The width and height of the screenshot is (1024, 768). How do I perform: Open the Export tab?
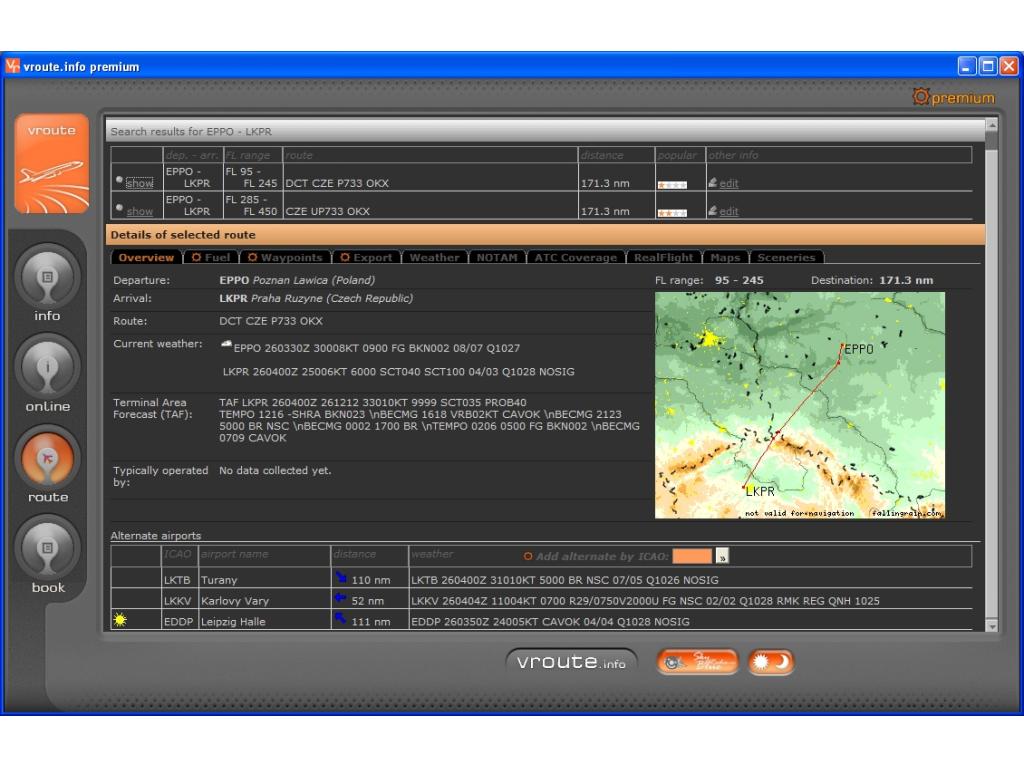pyautogui.click(x=366, y=257)
